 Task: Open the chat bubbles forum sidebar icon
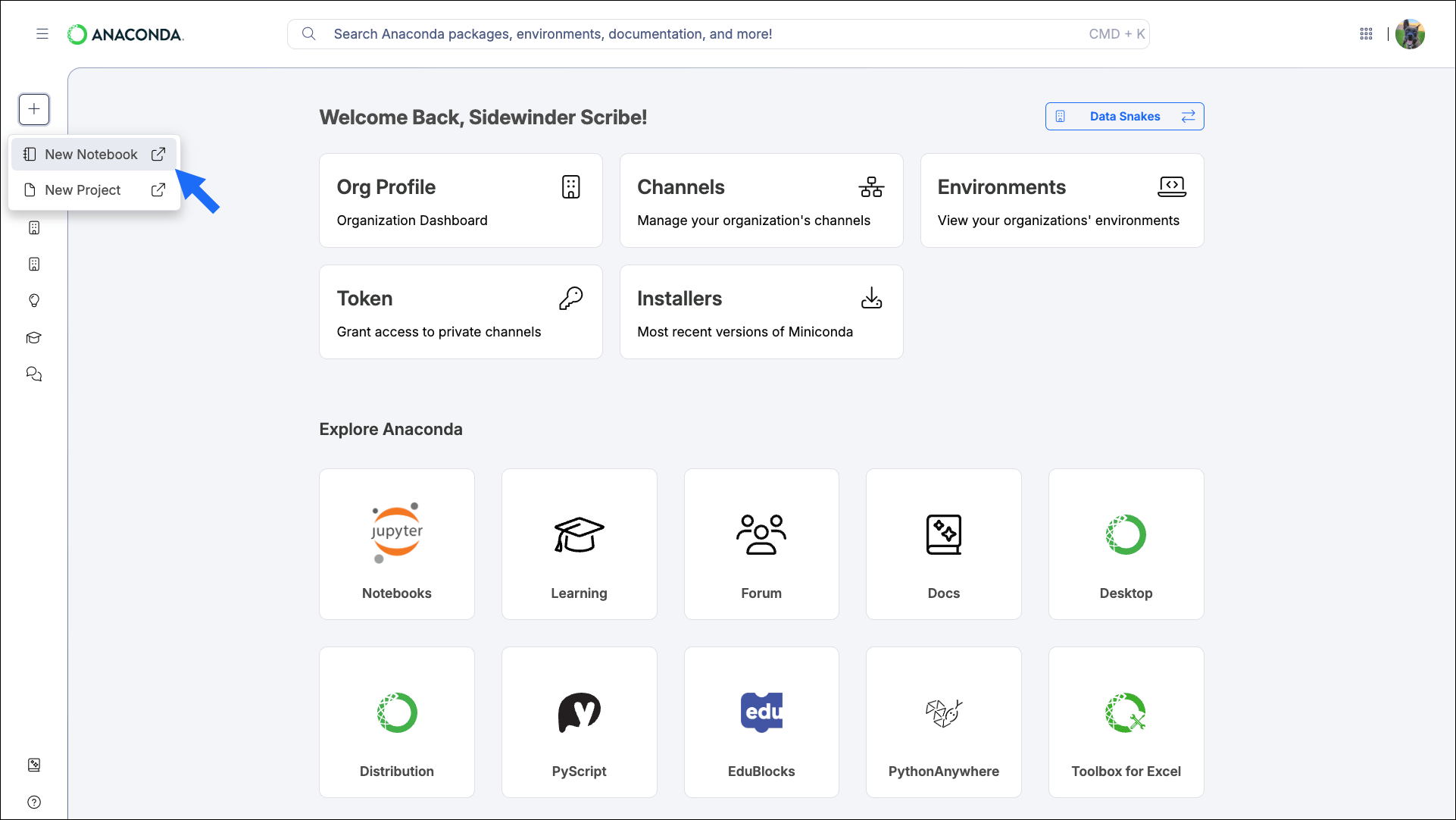pos(34,374)
